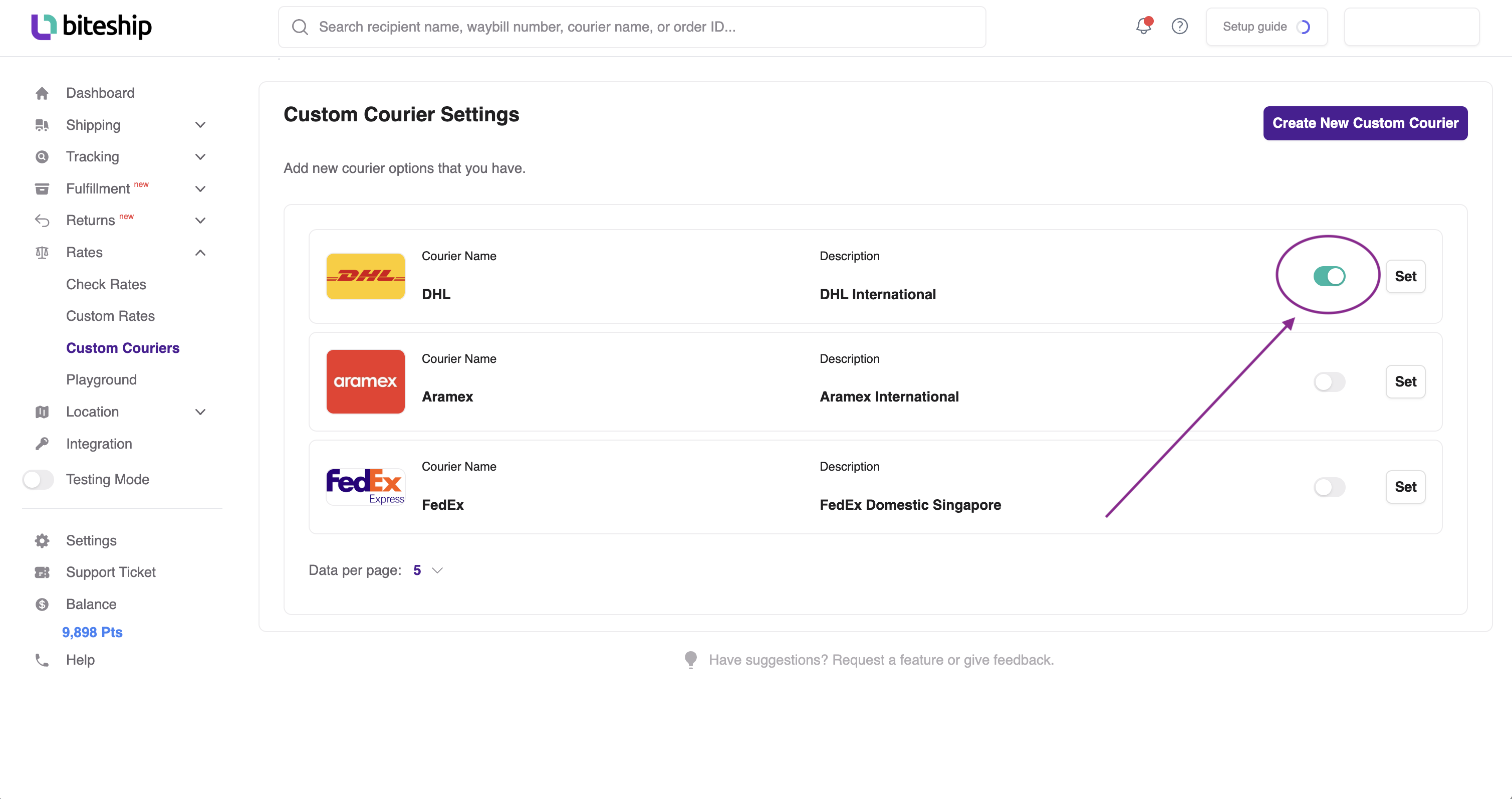Focus the recipient search input field
Image resolution: width=1512 pixels, height=799 pixels.
[x=632, y=27]
